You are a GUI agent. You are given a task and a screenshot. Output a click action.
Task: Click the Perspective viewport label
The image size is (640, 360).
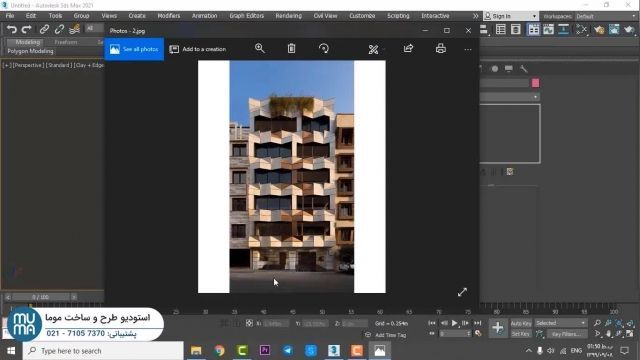click(28, 65)
